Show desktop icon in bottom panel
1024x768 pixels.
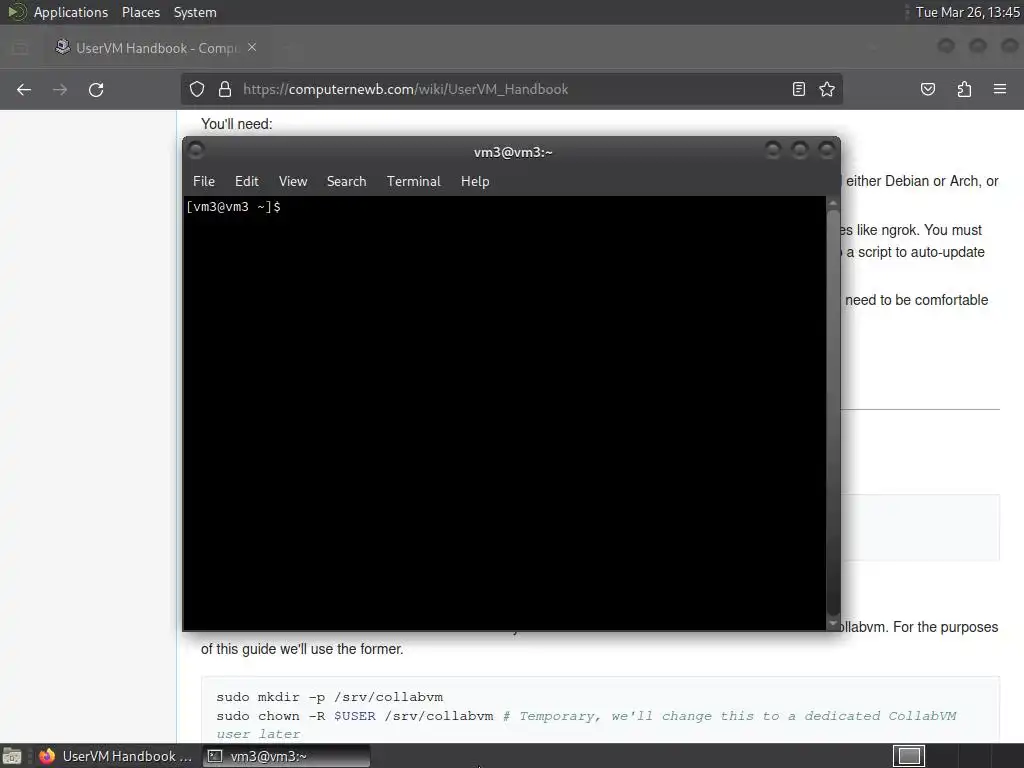coord(12,756)
